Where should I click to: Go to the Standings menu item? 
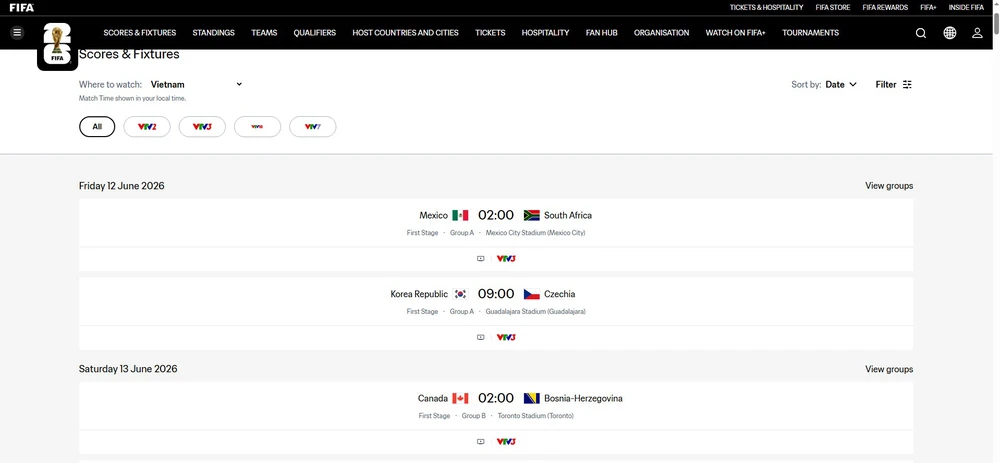[213, 33]
